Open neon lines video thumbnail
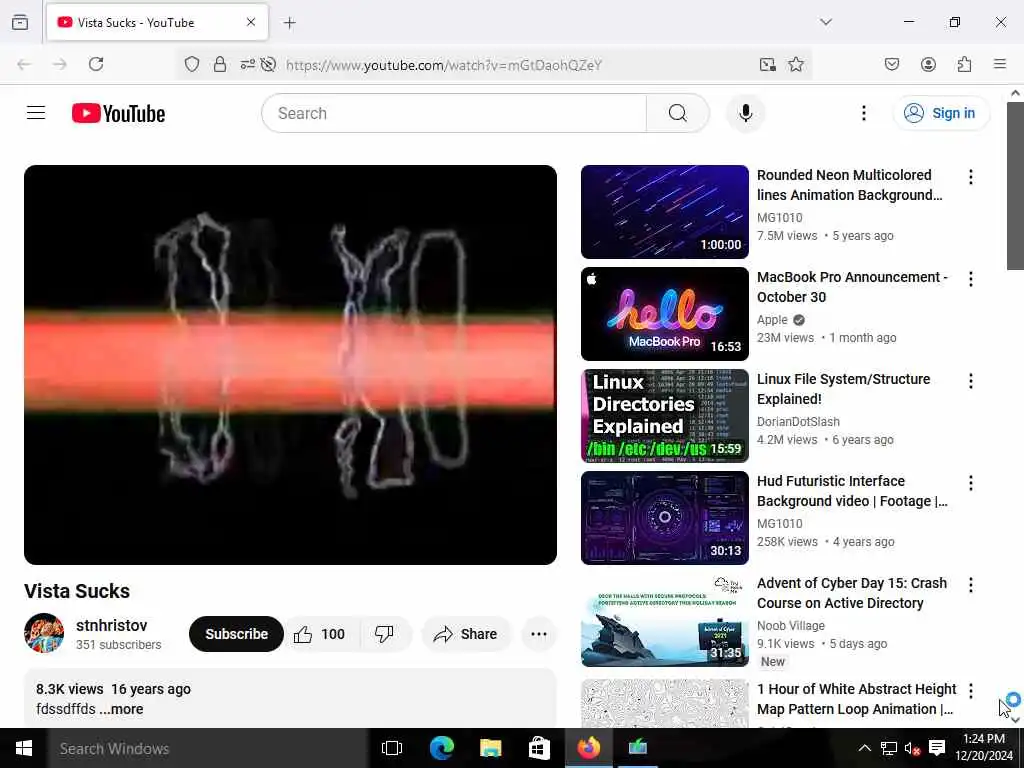This screenshot has width=1024, height=768. click(665, 212)
